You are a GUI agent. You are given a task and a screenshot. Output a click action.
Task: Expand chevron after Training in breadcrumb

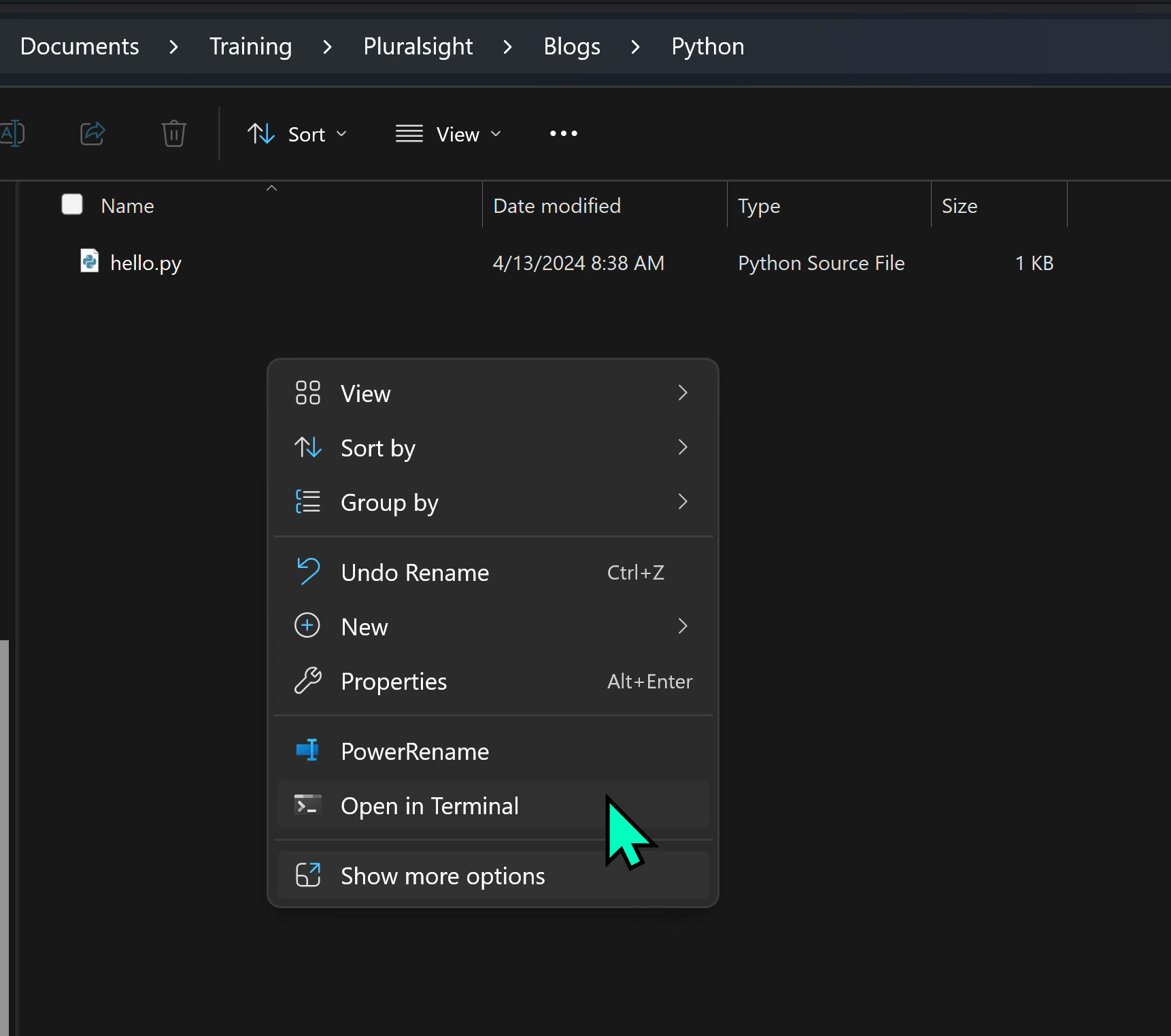point(327,47)
